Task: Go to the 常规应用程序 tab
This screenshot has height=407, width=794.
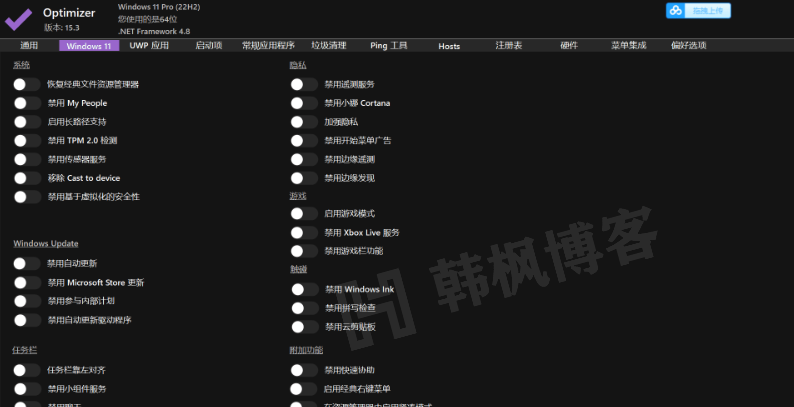Action: tap(268, 46)
